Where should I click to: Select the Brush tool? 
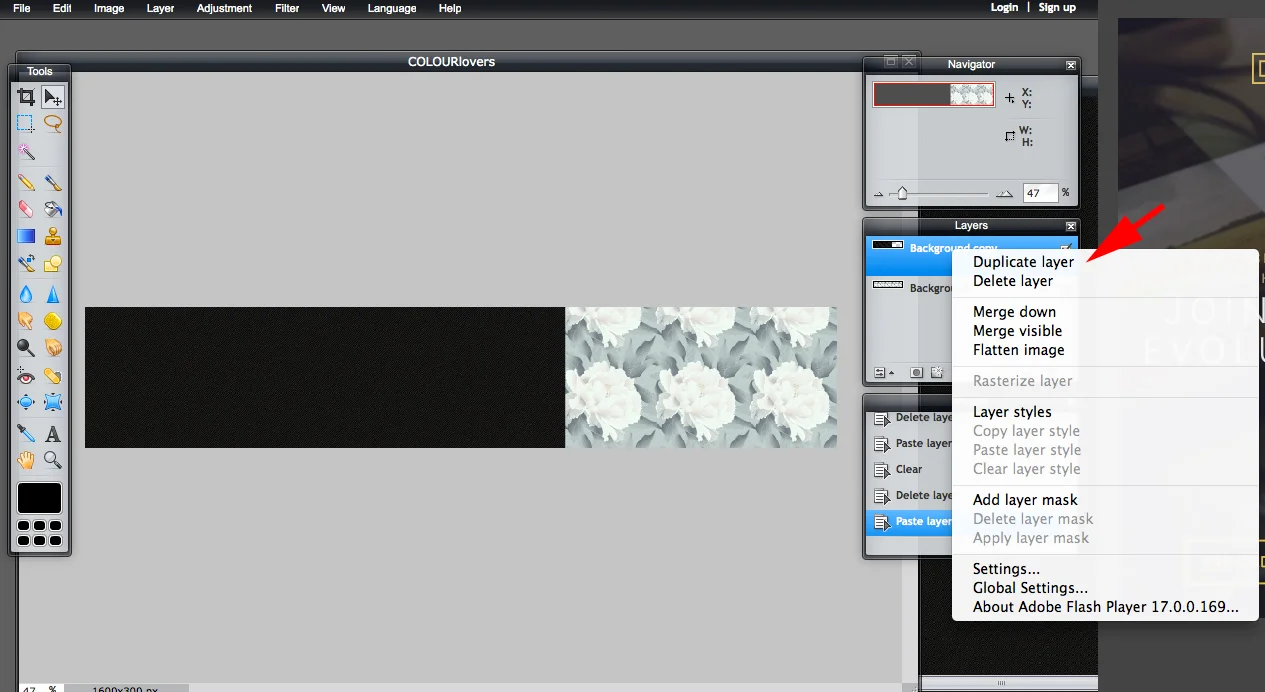click(53, 183)
